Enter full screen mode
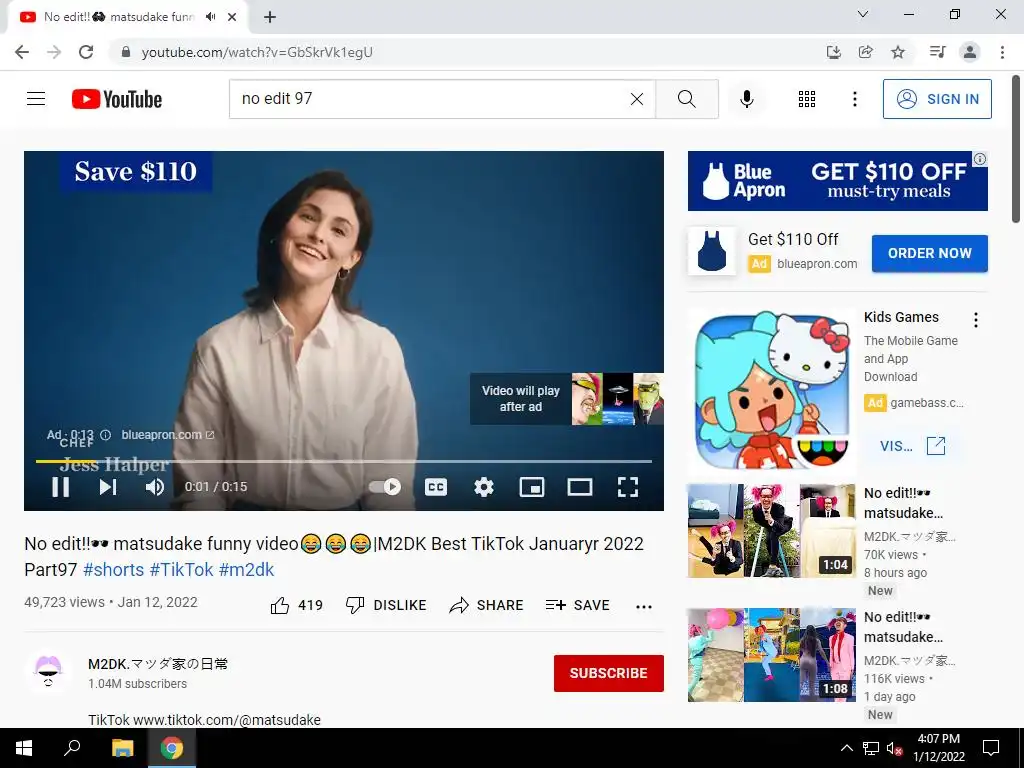 628,487
